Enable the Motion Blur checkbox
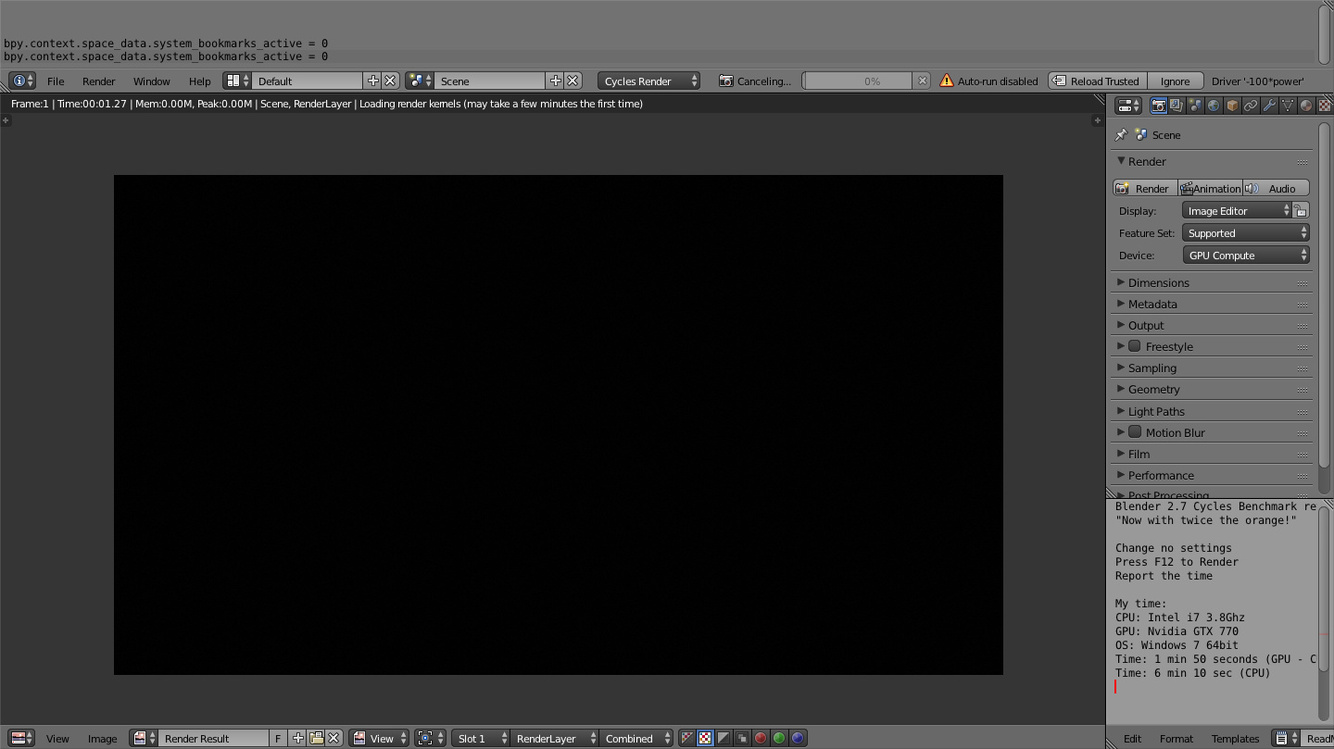Viewport: 1334px width, 749px height. (x=1135, y=432)
